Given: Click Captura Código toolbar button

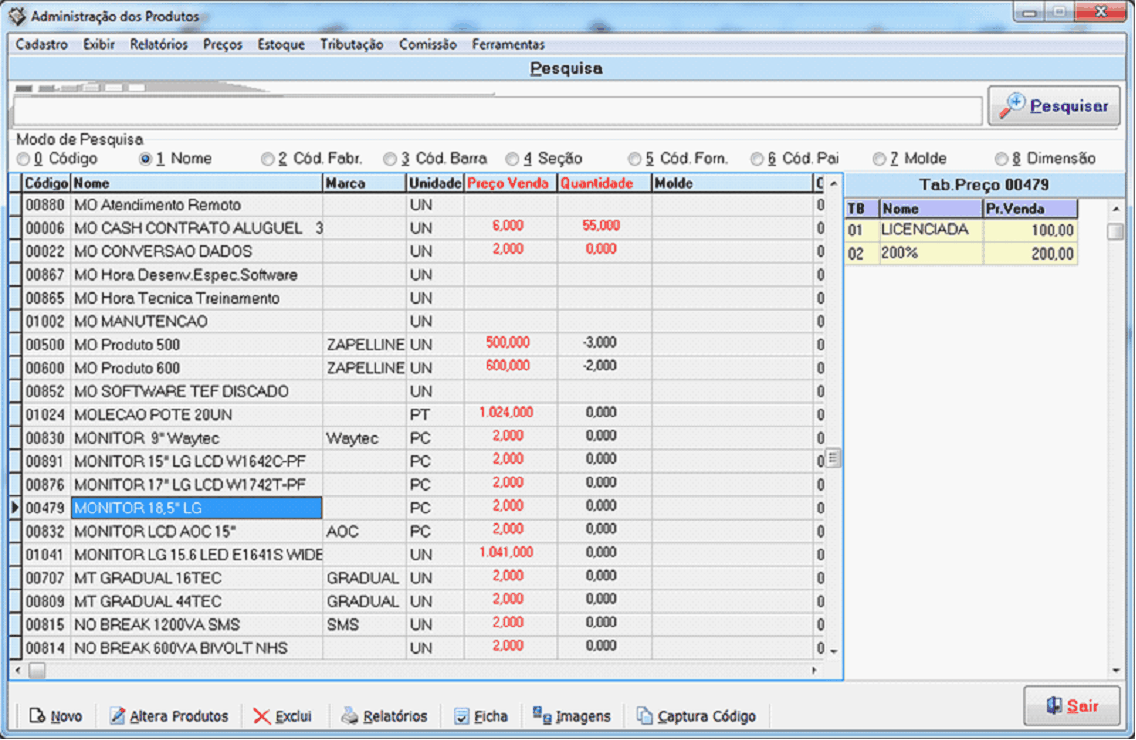Looking at the screenshot, I should (x=696, y=716).
